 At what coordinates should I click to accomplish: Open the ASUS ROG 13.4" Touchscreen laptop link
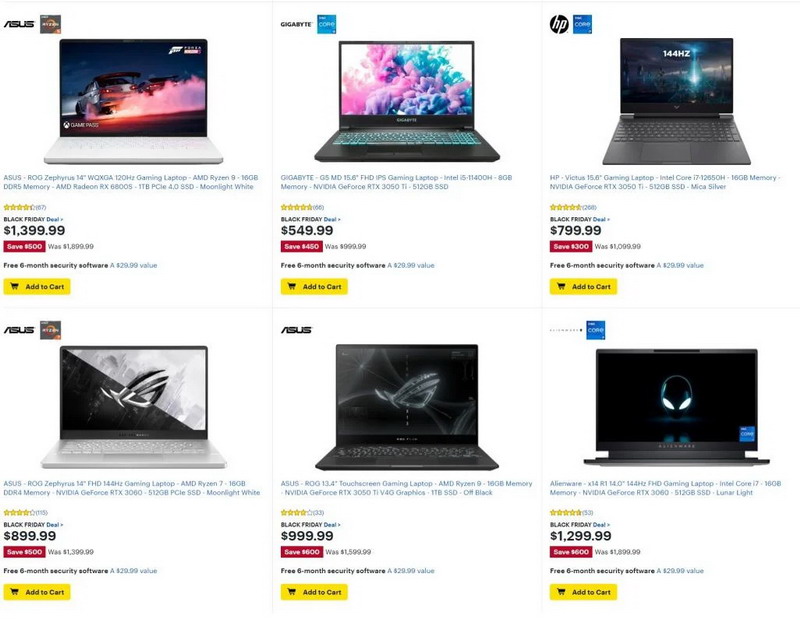(x=406, y=488)
